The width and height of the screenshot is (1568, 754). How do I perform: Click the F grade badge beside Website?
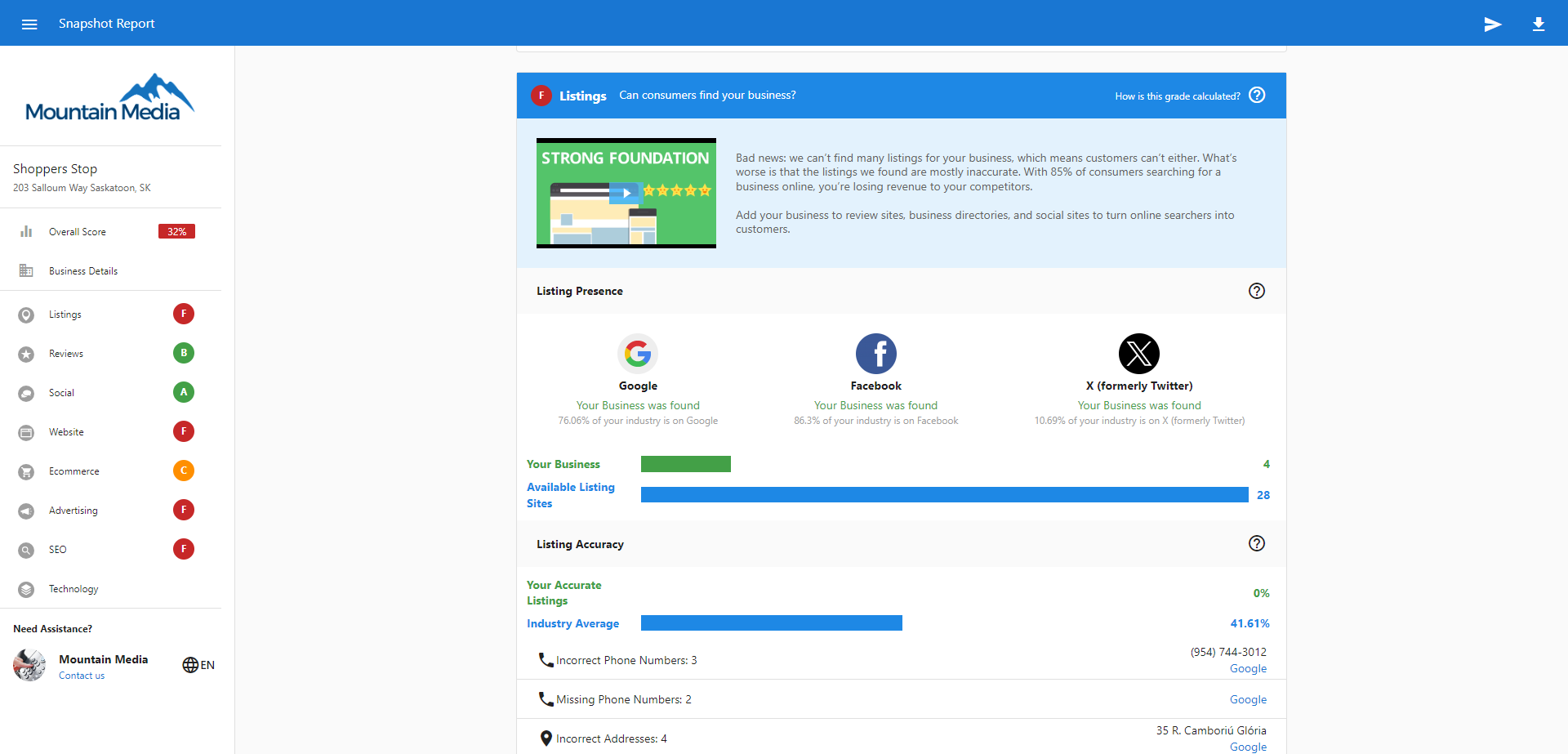pyautogui.click(x=184, y=431)
